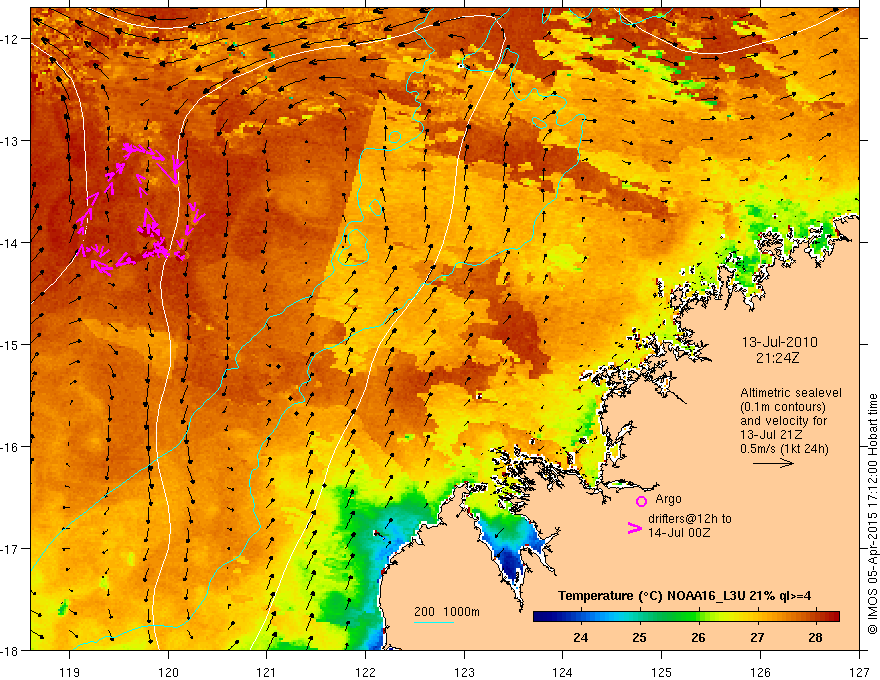Click the longitude axis label 120
The image size is (880, 680).
(x=168, y=672)
